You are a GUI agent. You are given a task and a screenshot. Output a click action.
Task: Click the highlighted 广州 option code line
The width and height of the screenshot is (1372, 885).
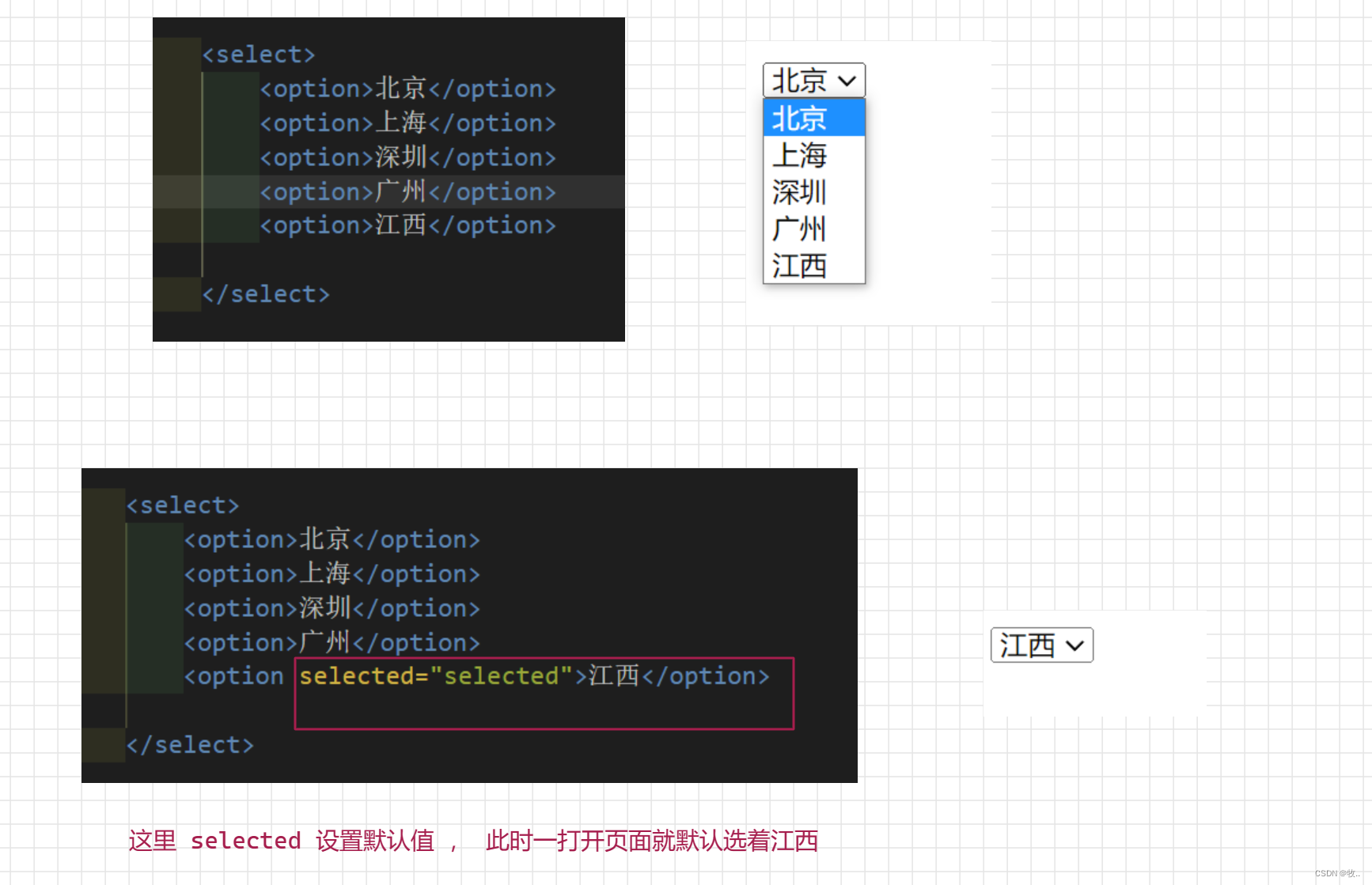408,191
